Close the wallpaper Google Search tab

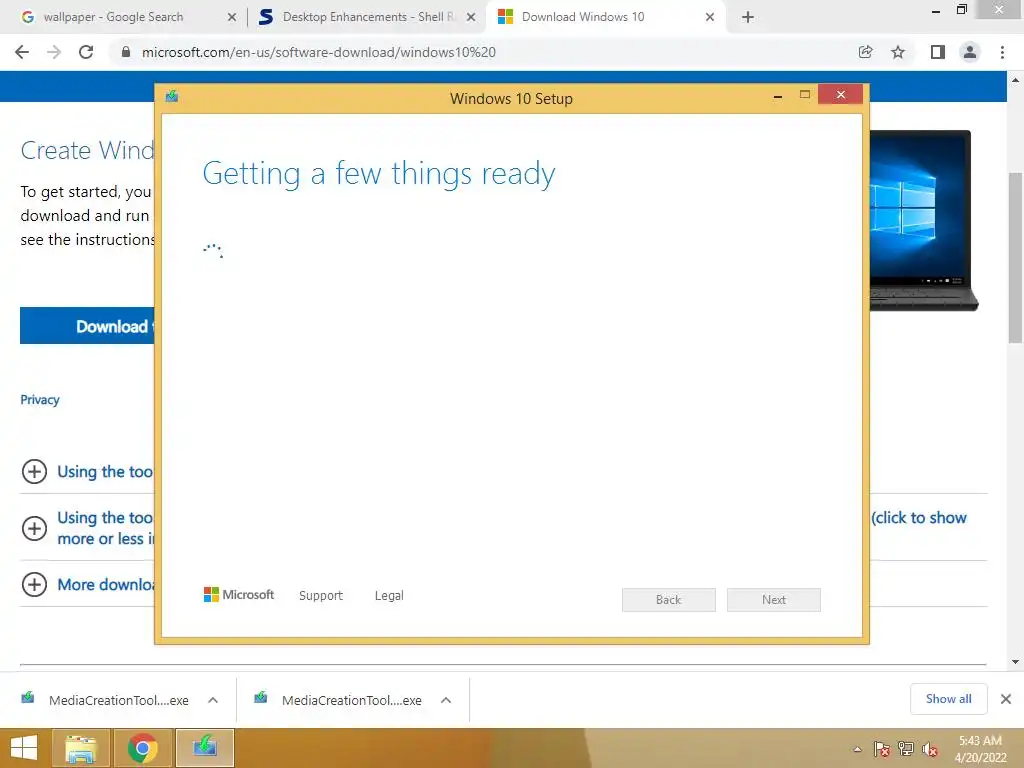click(231, 17)
